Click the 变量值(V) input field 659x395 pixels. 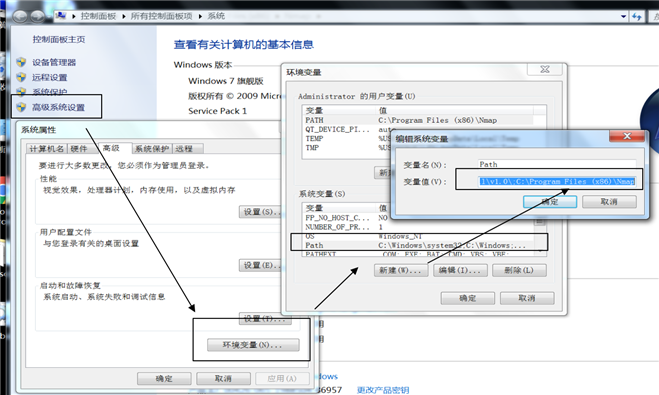557,182
